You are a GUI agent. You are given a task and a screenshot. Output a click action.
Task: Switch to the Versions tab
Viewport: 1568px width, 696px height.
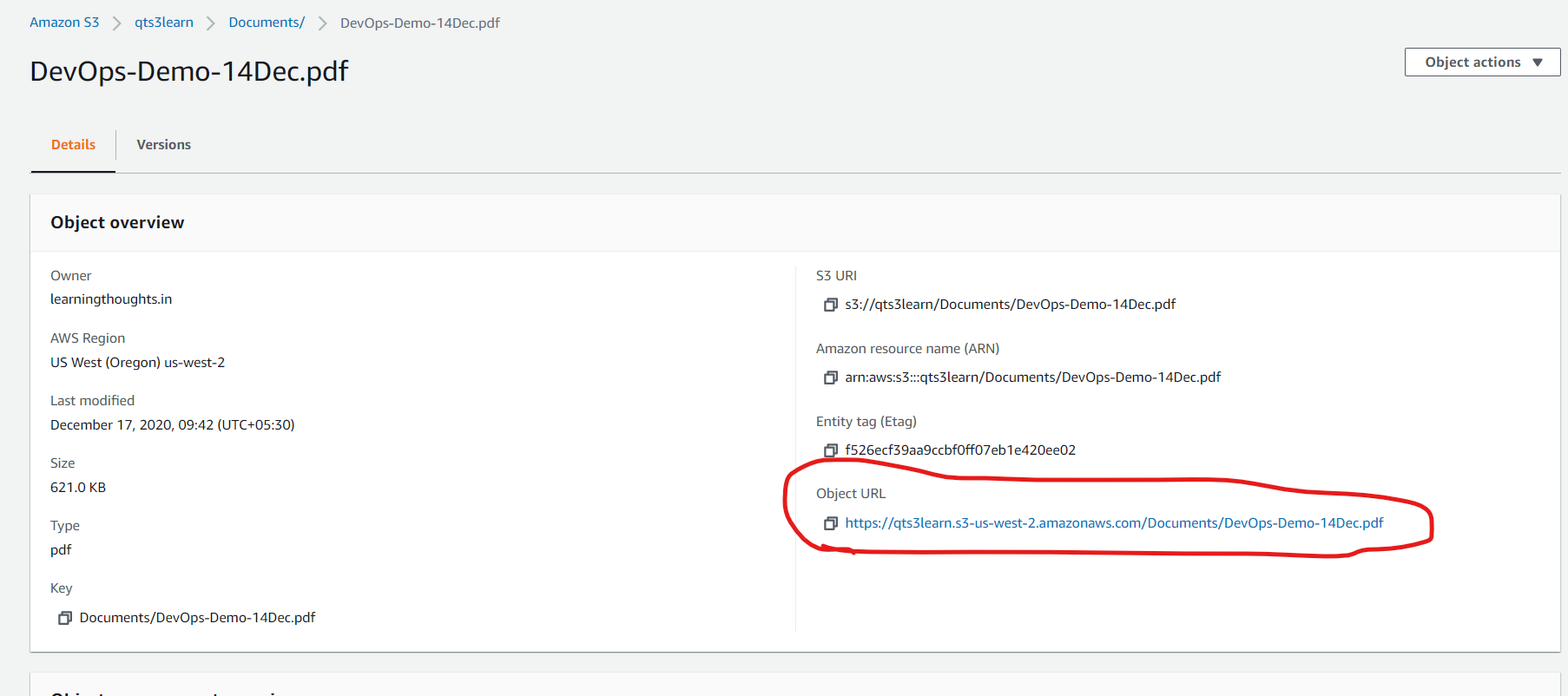(x=163, y=145)
